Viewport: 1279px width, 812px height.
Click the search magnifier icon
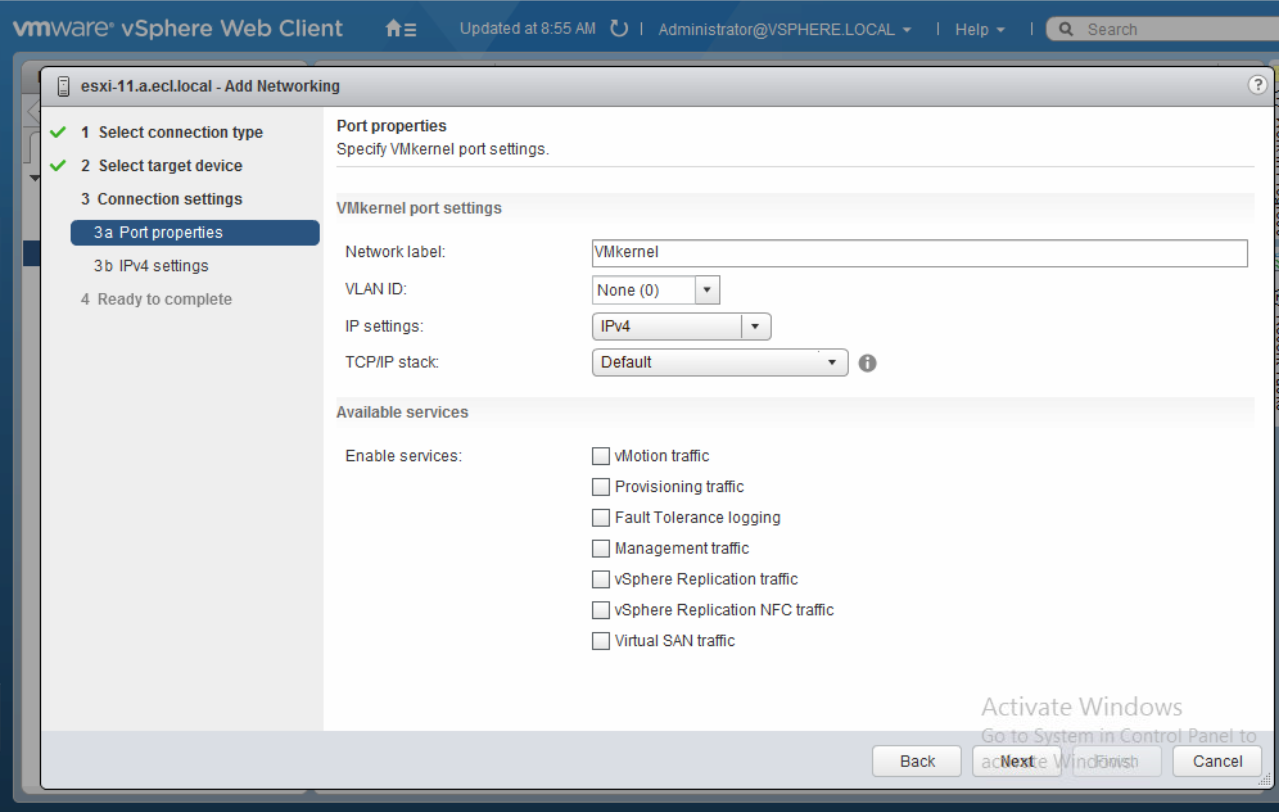tap(1067, 30)
